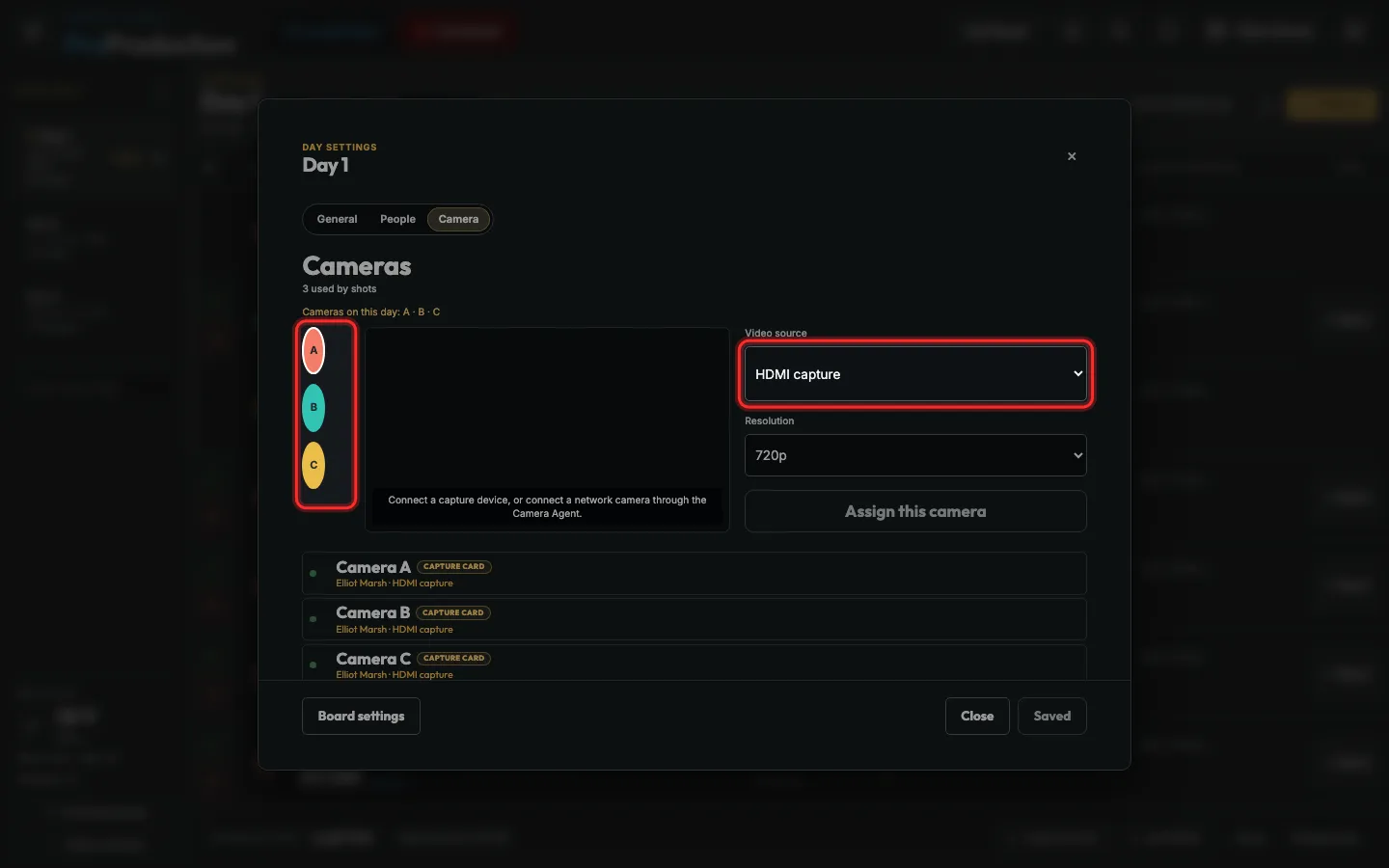Click the '3 used by shots' text

click(x=340, y=289)
